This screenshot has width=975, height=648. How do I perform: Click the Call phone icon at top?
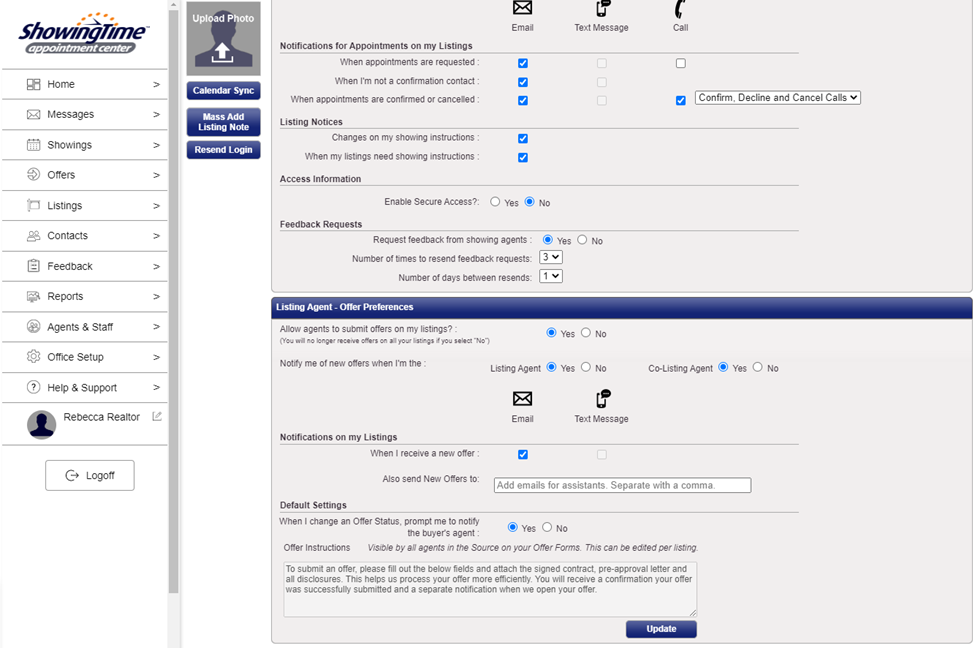pos(680,9)
